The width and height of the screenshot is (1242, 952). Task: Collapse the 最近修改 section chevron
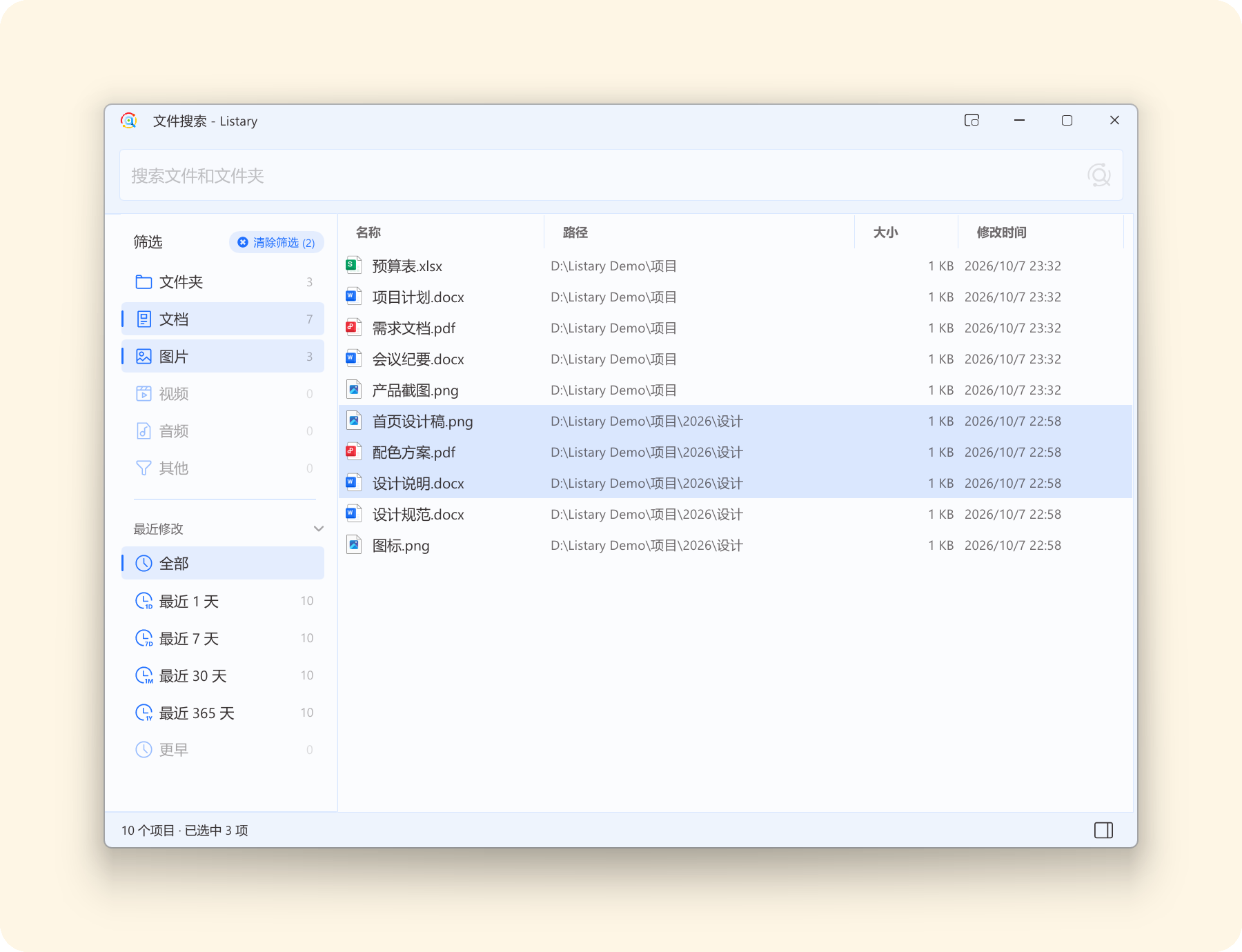319,528
